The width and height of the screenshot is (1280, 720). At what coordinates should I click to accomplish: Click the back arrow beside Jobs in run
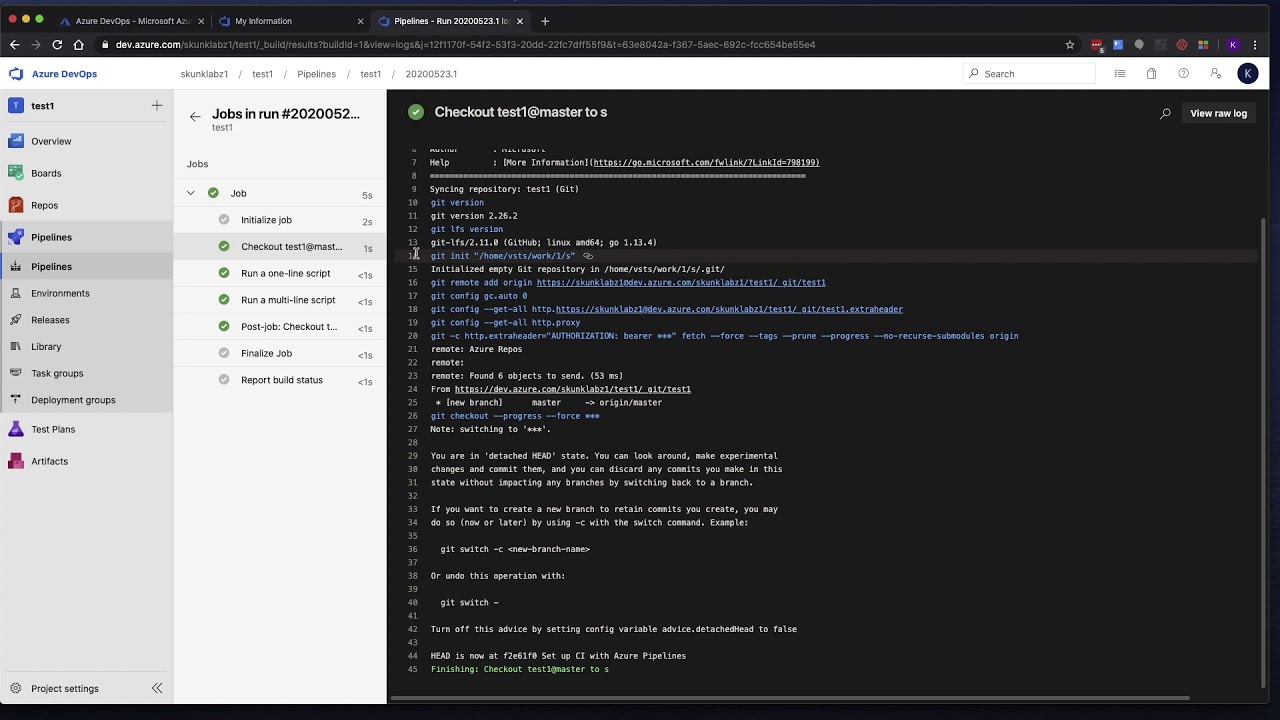(x=195, y=117)
